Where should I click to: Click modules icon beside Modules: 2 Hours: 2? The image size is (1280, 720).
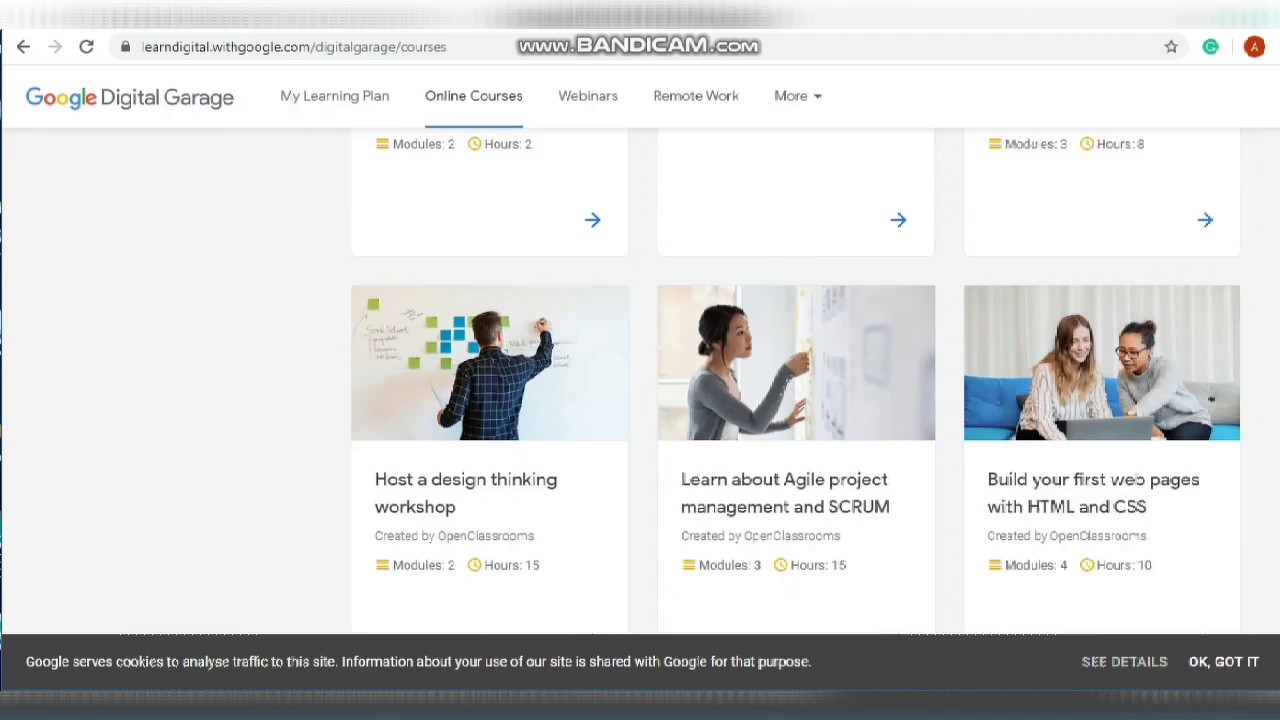click(382, 144)
